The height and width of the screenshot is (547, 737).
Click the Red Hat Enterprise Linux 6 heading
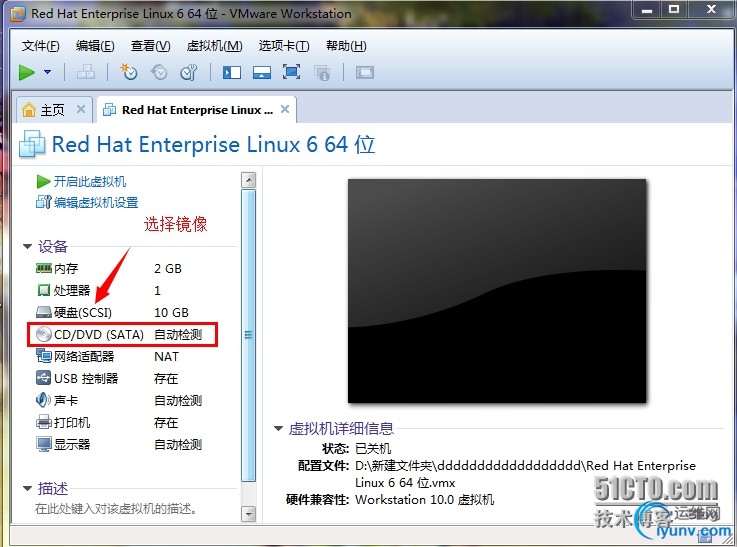[213, 144]
